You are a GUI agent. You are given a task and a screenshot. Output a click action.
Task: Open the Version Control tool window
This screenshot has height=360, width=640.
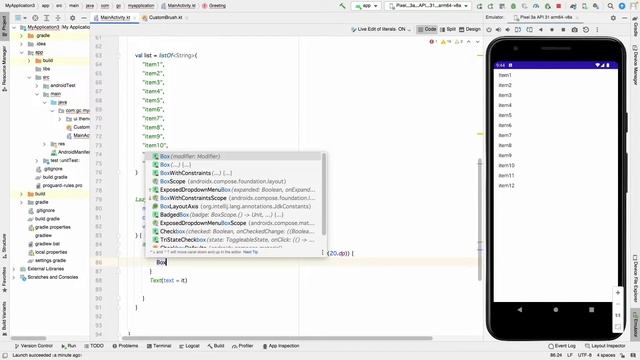click(x=33, y=346)
